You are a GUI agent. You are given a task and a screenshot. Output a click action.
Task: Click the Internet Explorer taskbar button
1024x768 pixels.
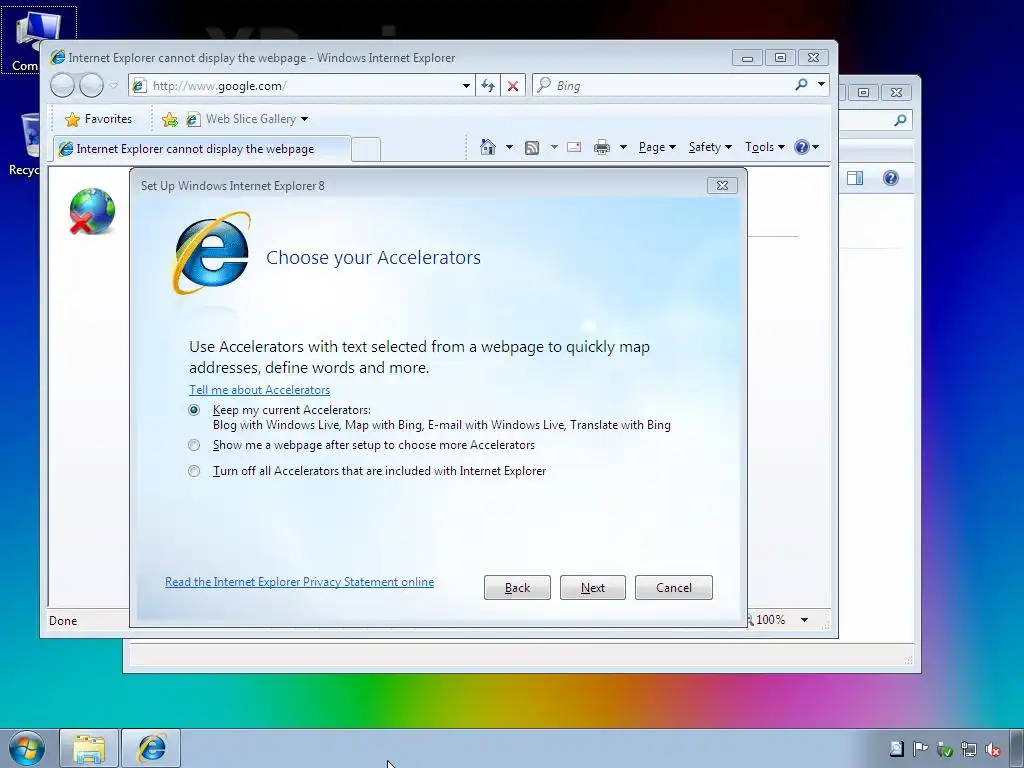pyautogui.click(x=151, y=748)
